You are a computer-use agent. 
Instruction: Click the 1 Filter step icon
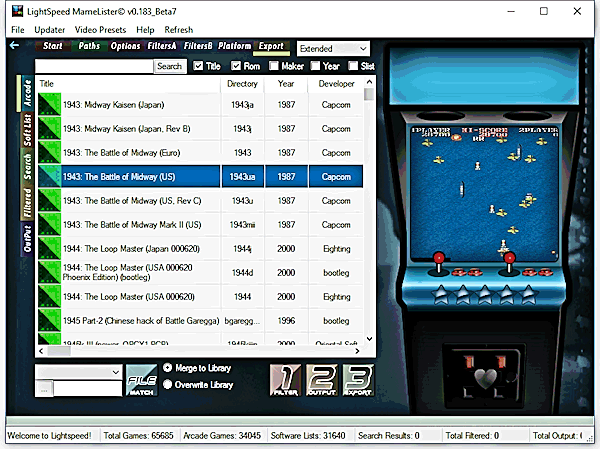[x=285, y=380]
